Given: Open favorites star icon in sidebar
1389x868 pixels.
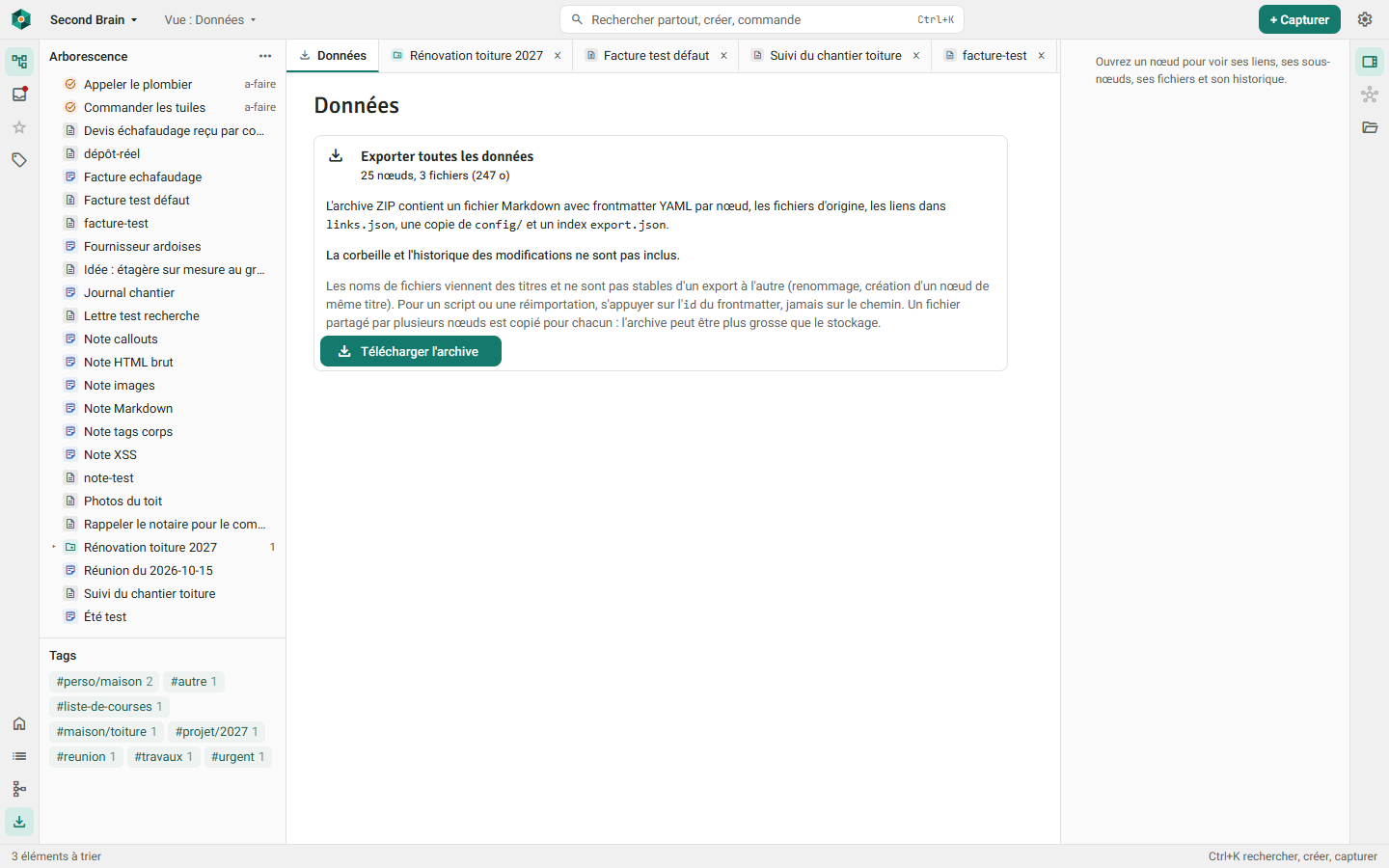Looking at the screenshot, I should [19, 127].
